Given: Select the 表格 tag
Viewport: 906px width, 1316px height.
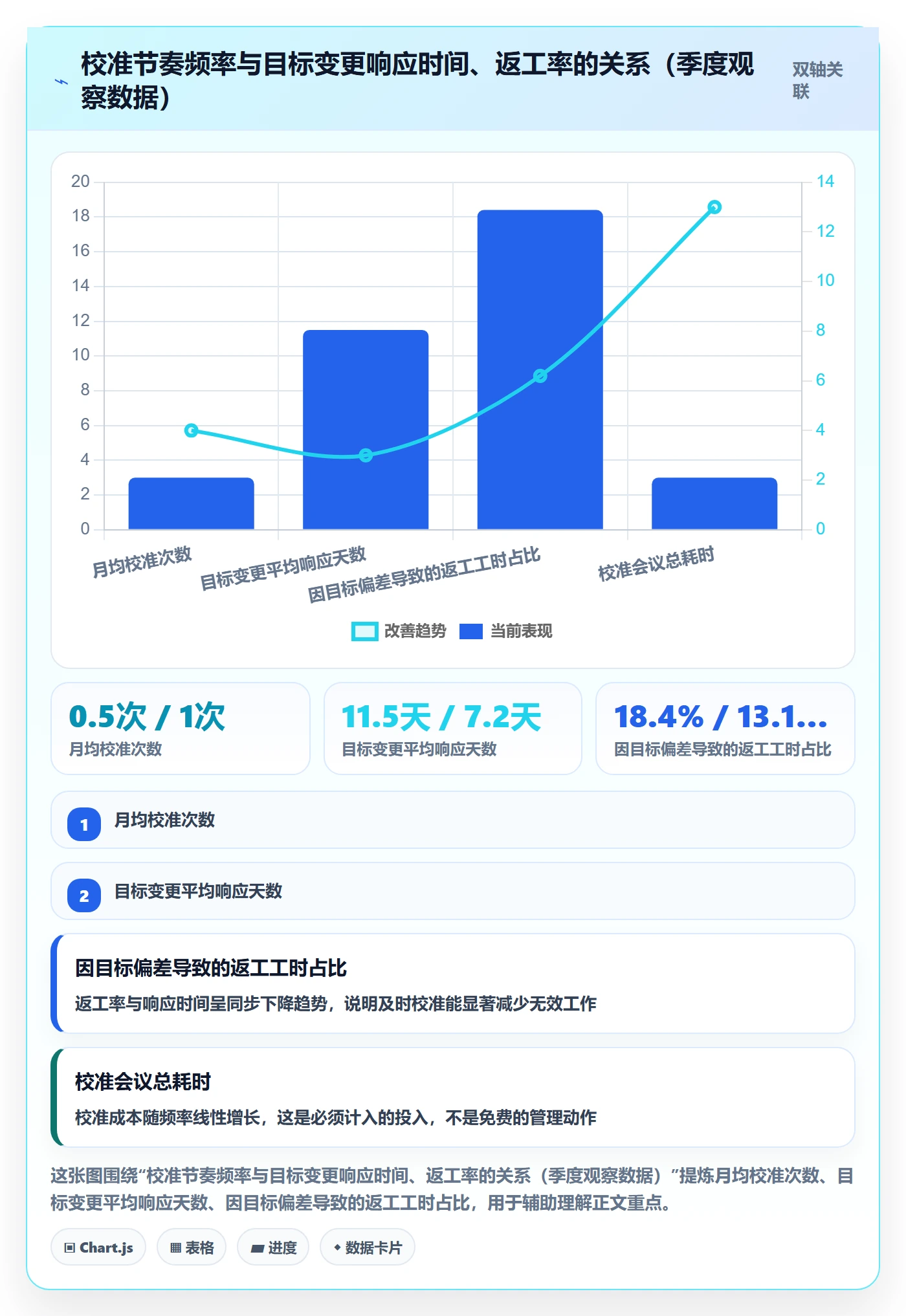Looking at the screenshot, I should (x=192, y=1247).
